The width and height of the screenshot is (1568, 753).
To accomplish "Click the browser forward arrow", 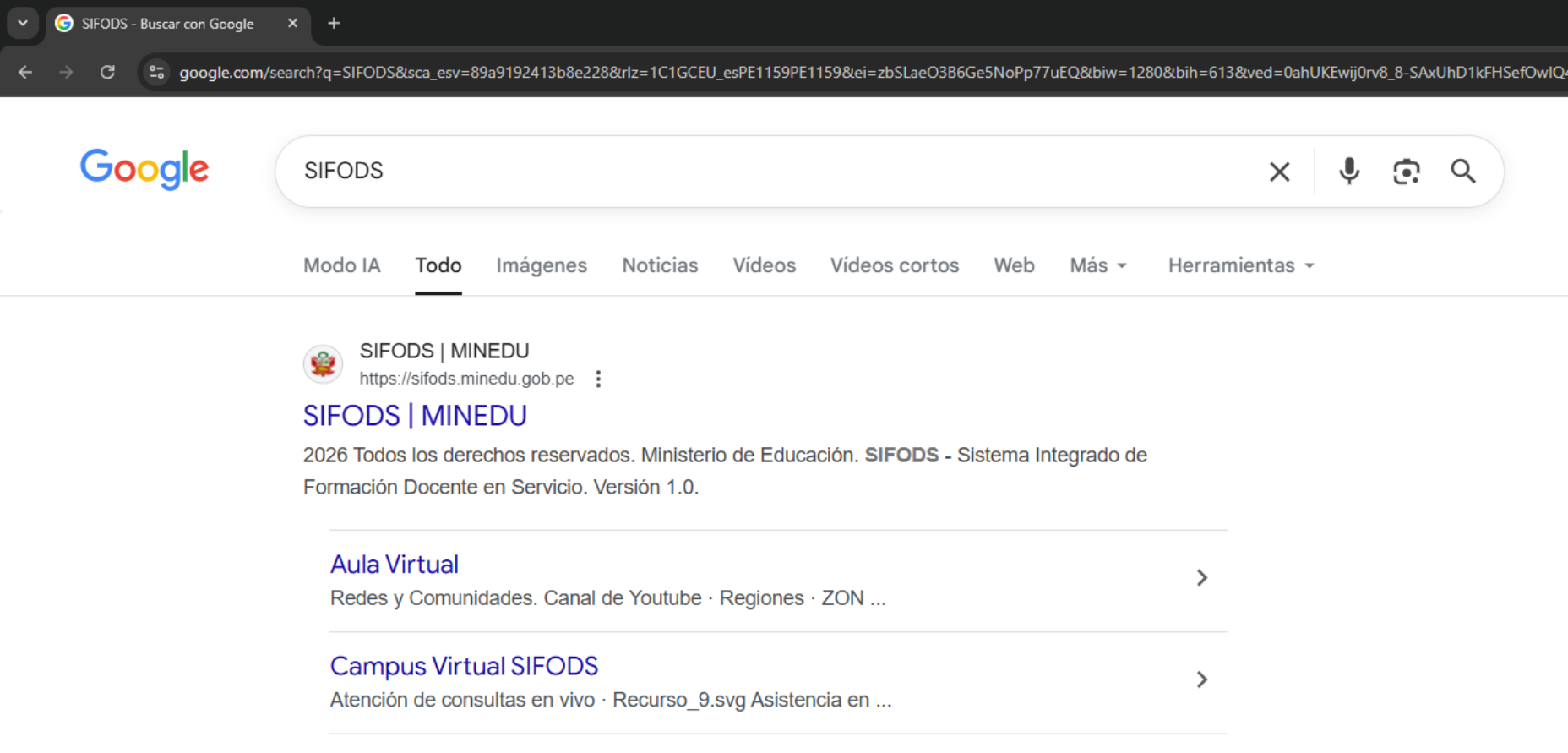I will coord(66,73).
